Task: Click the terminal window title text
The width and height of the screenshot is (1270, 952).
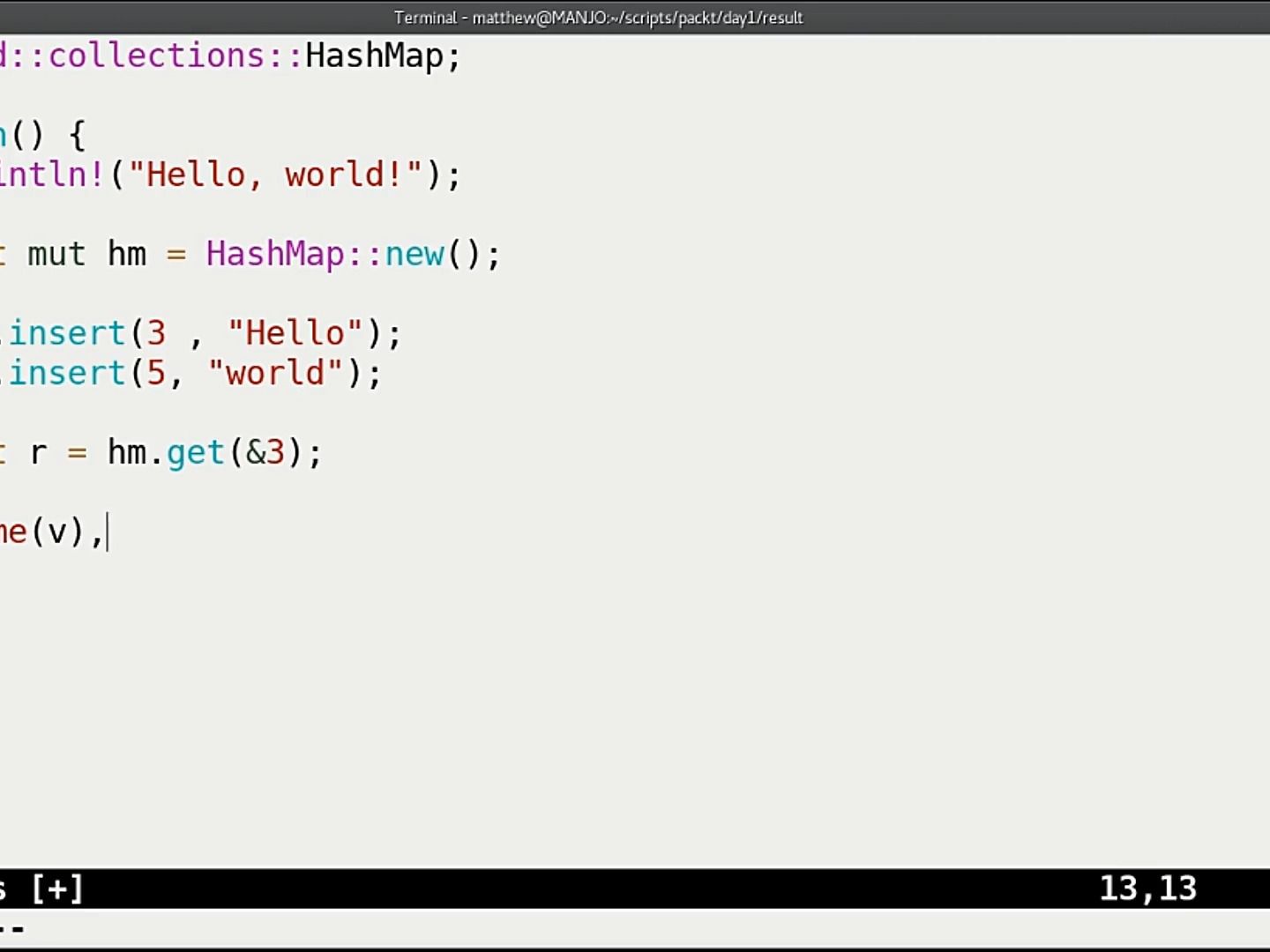Action: tap(598, 18)
